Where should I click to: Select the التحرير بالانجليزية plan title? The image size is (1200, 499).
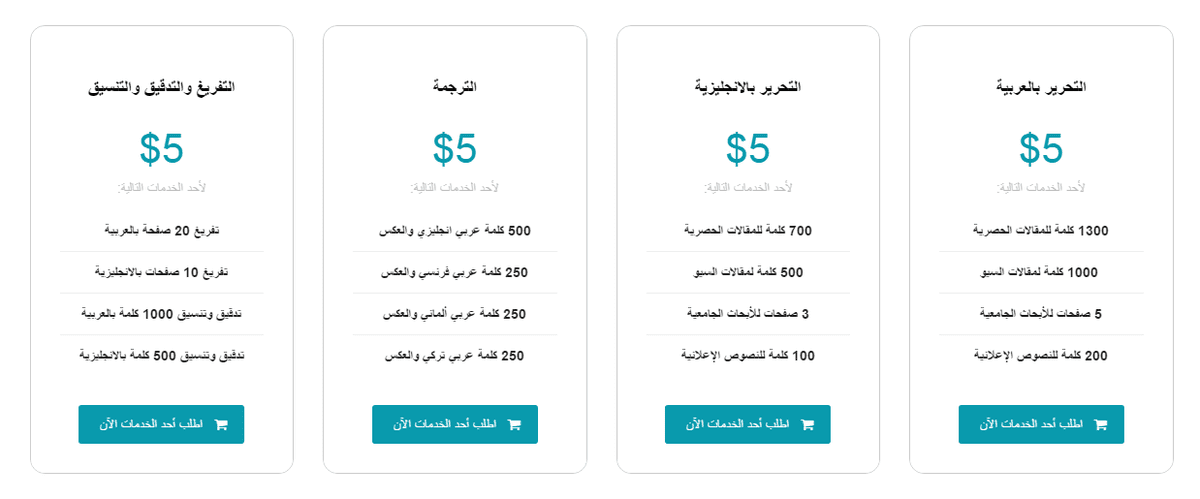click(x=748, y=88)
